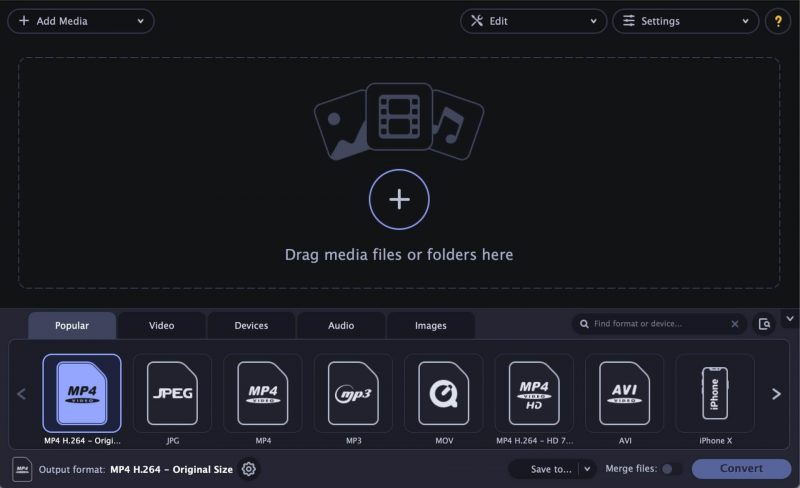Click the help question mark icon
The image size is (800, 488).
[777, 21]
